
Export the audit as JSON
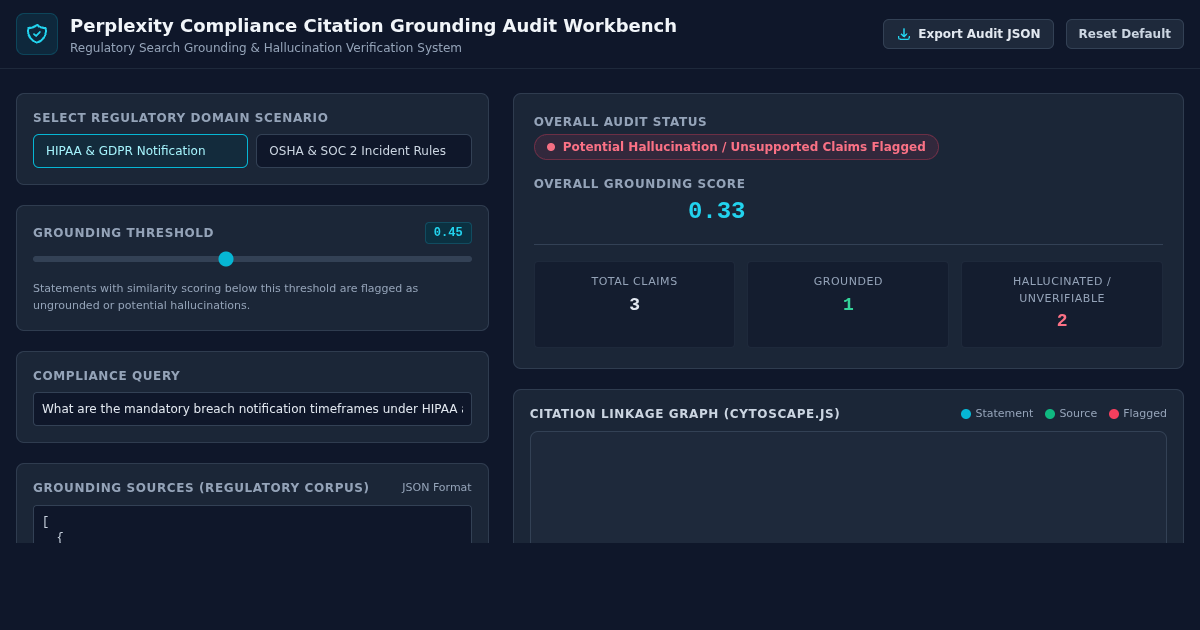tap(968, 34)
